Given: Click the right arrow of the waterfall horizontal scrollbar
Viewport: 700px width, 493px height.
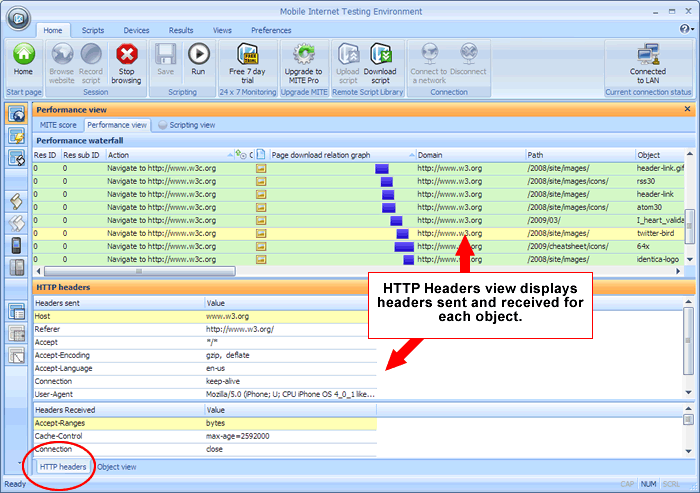Looking at the screenshot, I should click(678, 271).
